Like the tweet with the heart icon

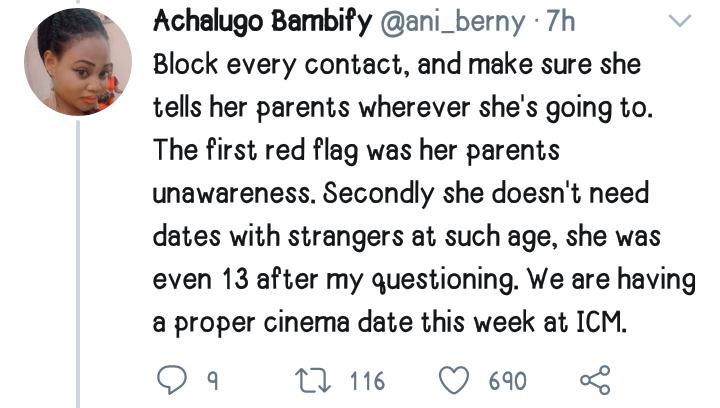pos(455,380)
